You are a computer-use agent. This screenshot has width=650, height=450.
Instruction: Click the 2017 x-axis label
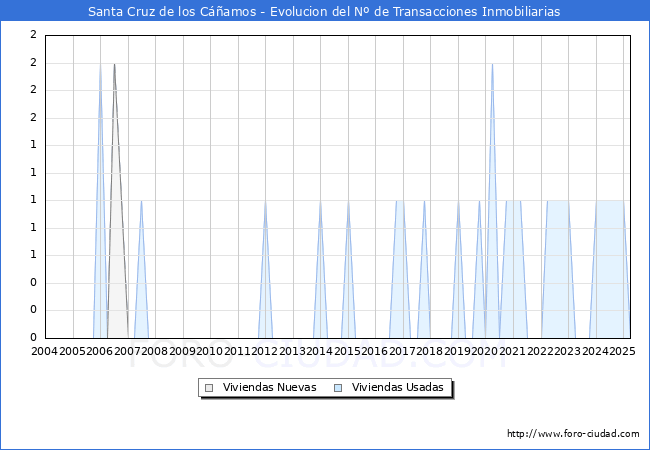pos(402,351)
